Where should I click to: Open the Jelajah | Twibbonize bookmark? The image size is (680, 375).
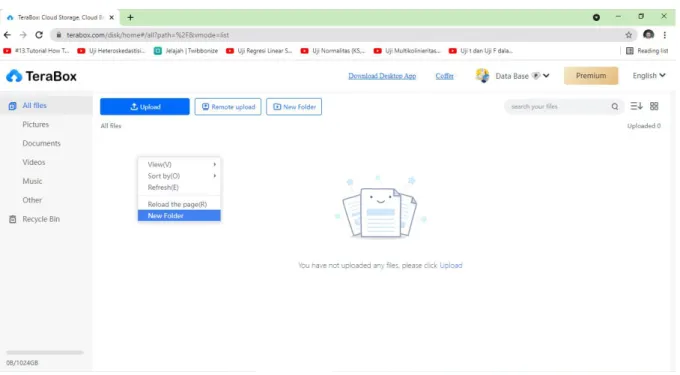pyautogui.click(x=186, y=51)
